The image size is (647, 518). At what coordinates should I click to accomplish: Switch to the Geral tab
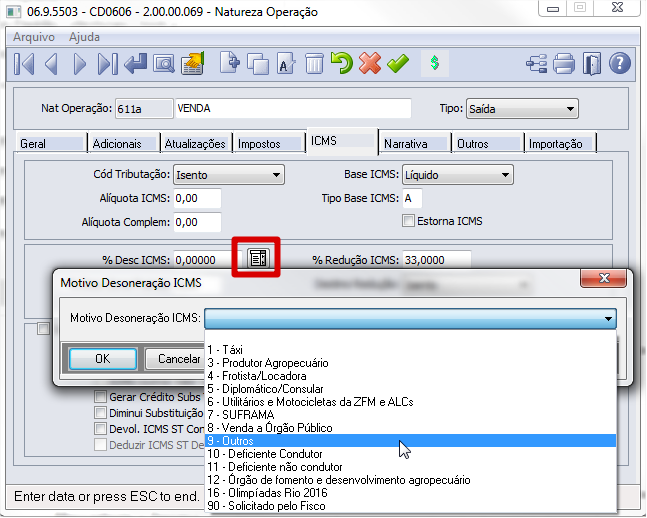click(51, 144)
